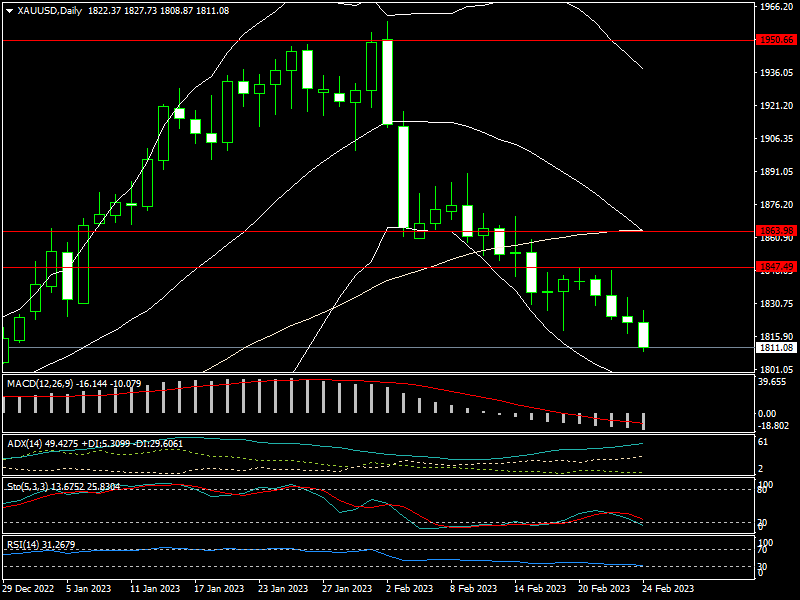Click the 39.655 value on the MACD scale

click(775, 382)
